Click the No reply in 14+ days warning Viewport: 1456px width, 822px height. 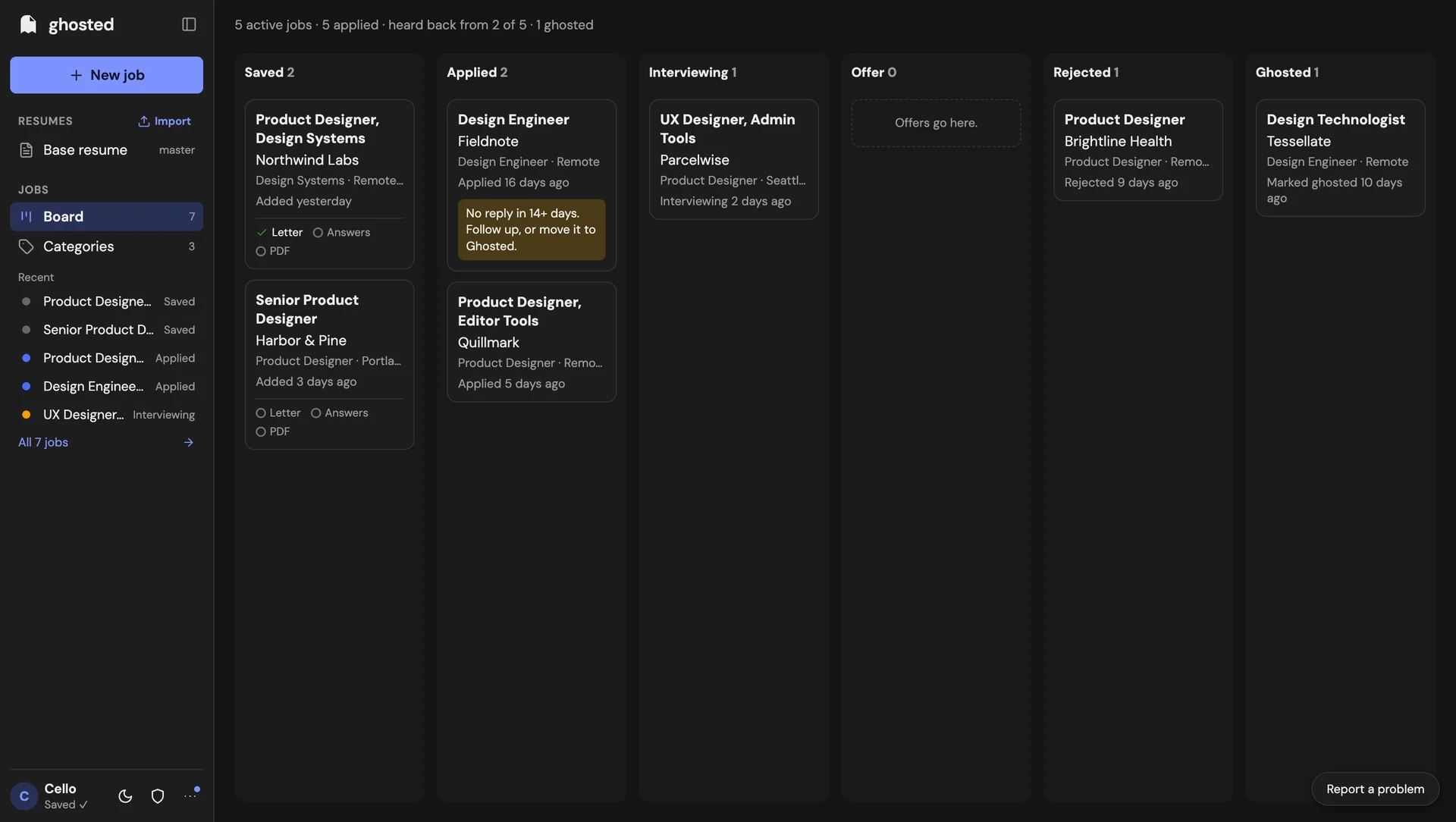[532, 230]
